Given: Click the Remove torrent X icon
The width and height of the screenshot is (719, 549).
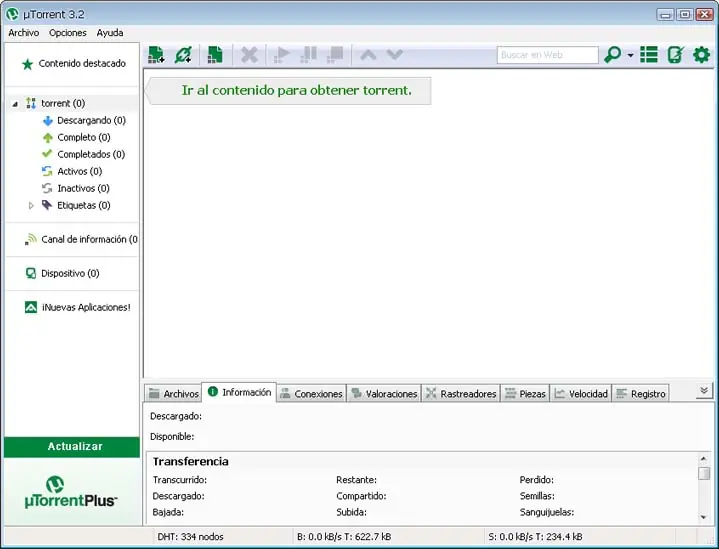Looking at the screenshot, I should point(249,55).
